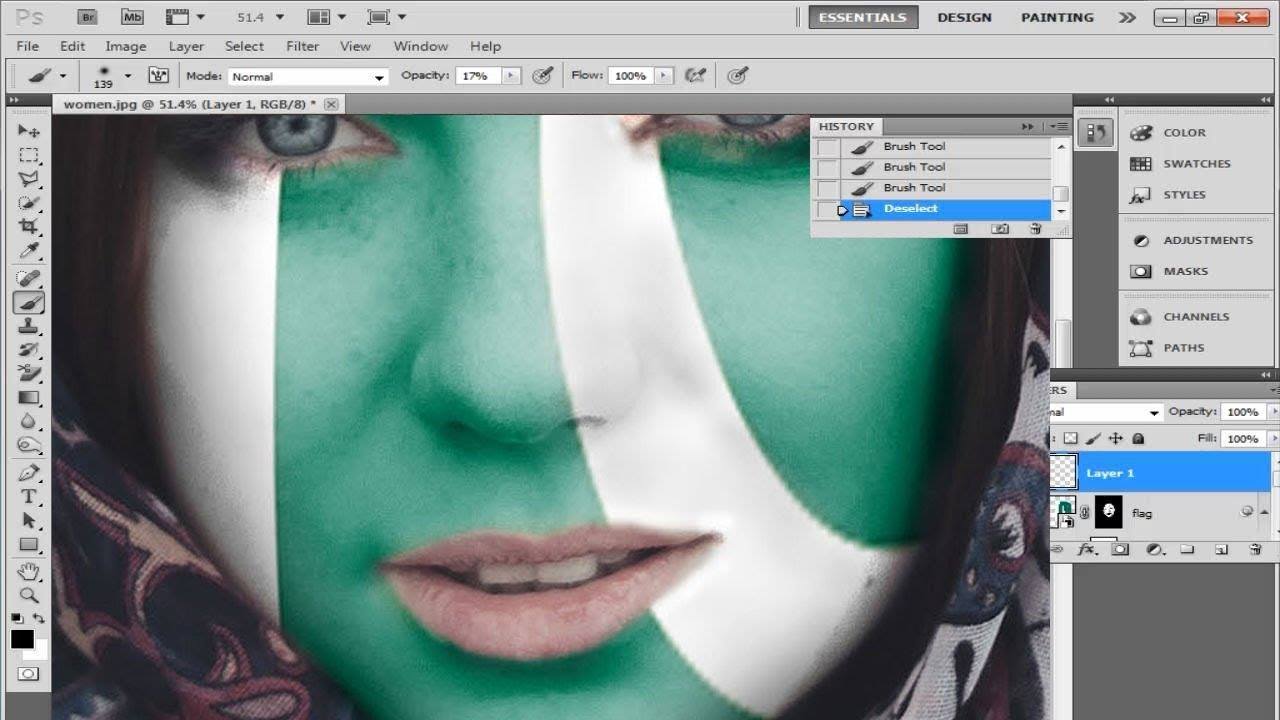The image size is (1280, 720).
Task: Select the Gradient tool
Action: (x=29, y=398)
